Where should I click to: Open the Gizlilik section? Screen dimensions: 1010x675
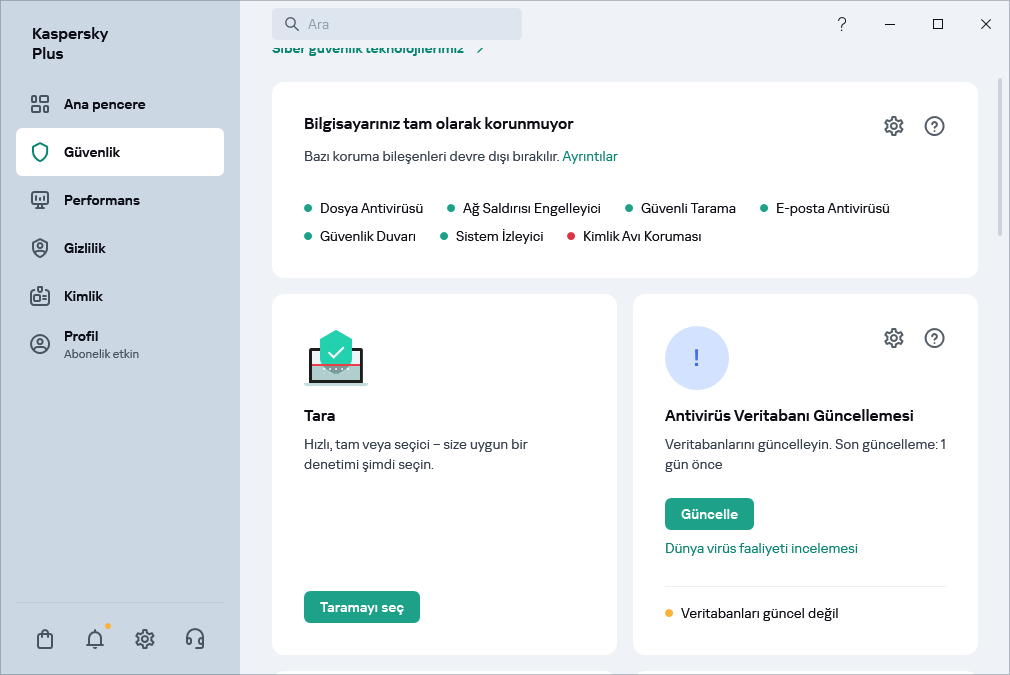click(120, 248)
